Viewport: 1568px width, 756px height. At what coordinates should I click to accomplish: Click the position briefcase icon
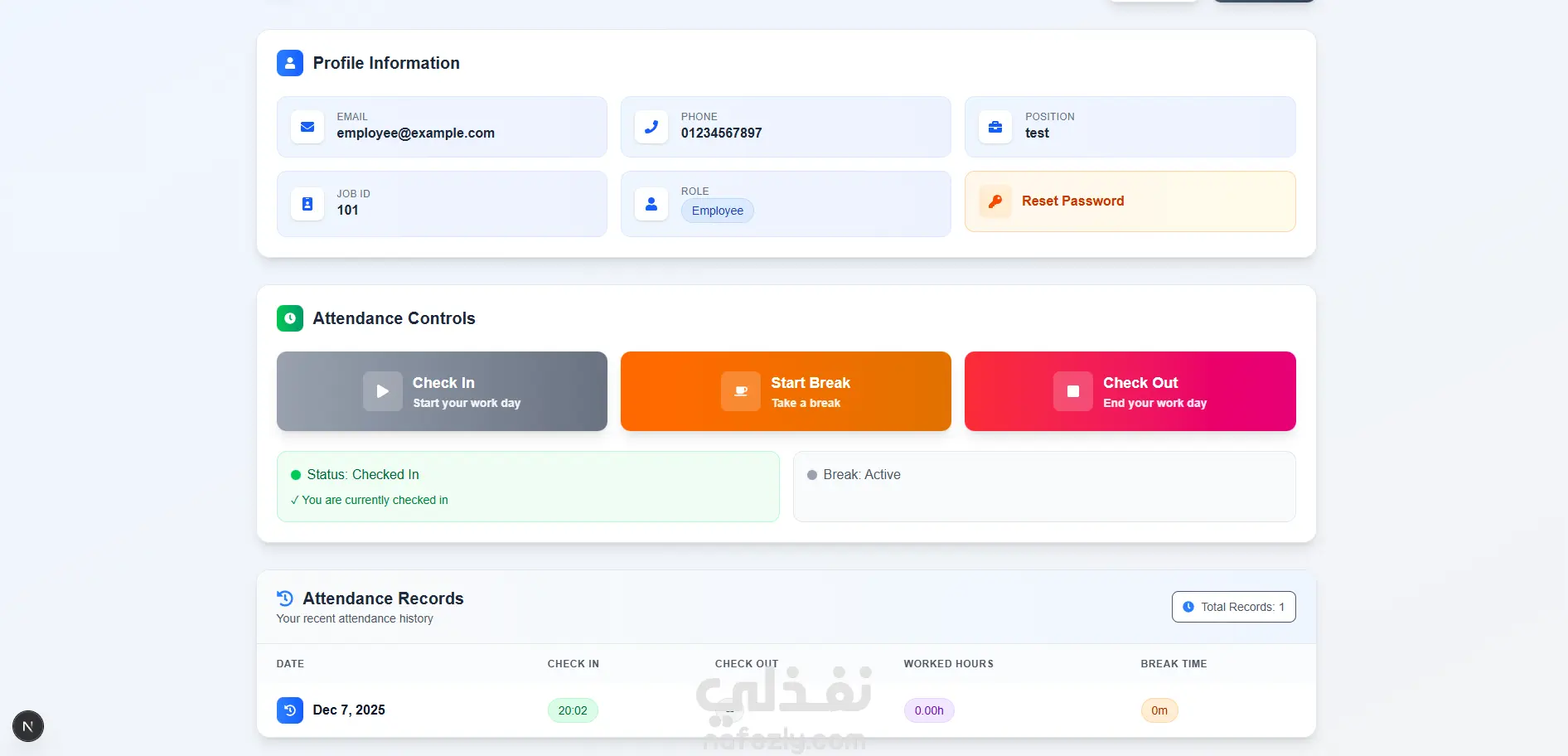995,127
